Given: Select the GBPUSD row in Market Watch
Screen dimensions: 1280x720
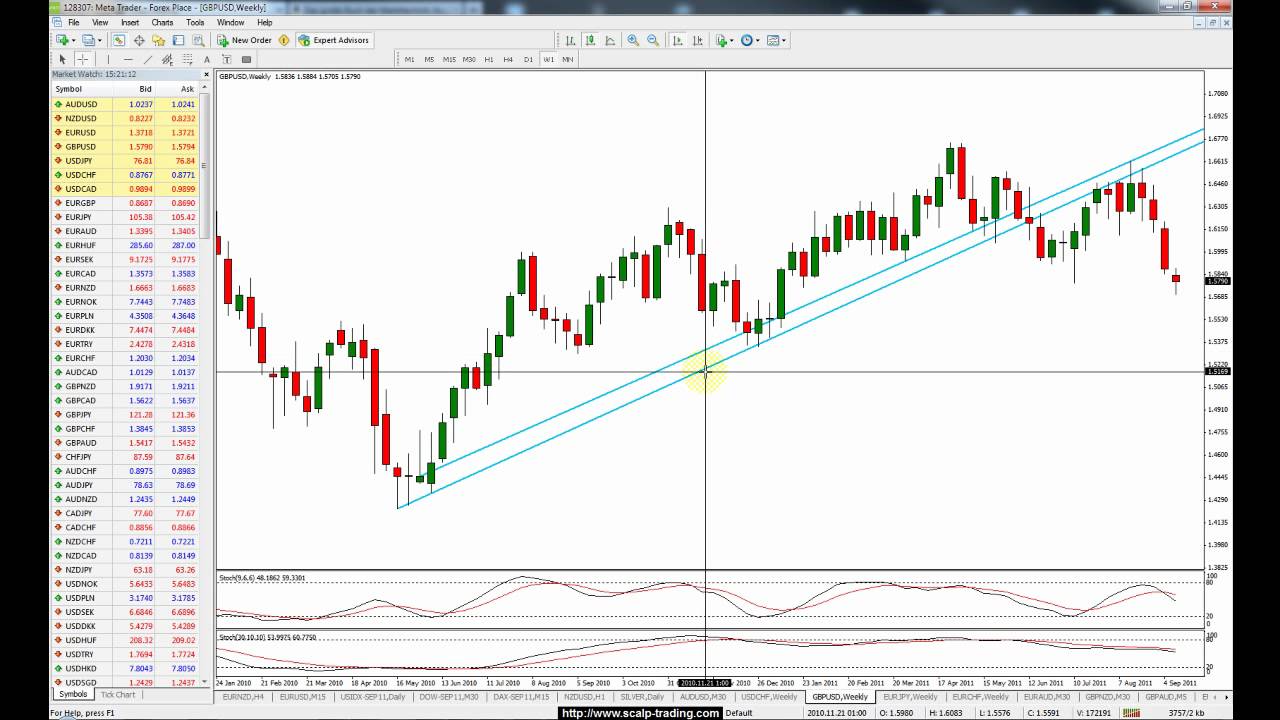Looking at the screenshot, I should [127, 147].
